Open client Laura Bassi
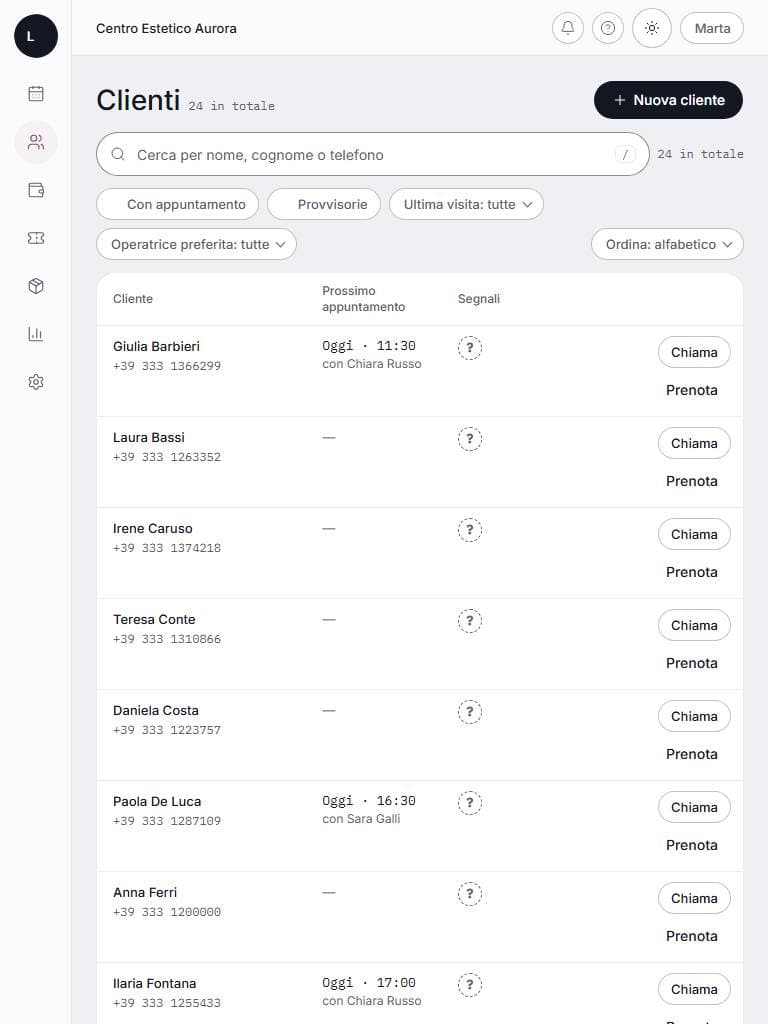This screenshot has width=768, height=1024. (149, 438)
